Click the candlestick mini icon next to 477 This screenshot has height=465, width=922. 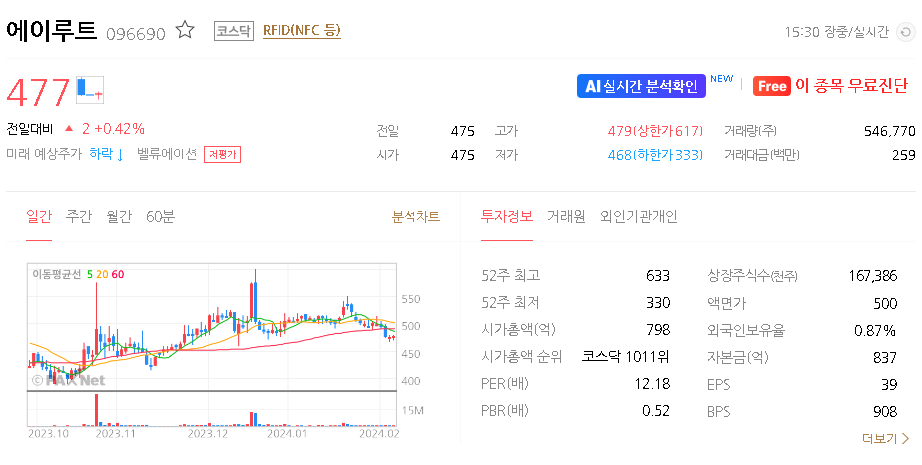90,90
